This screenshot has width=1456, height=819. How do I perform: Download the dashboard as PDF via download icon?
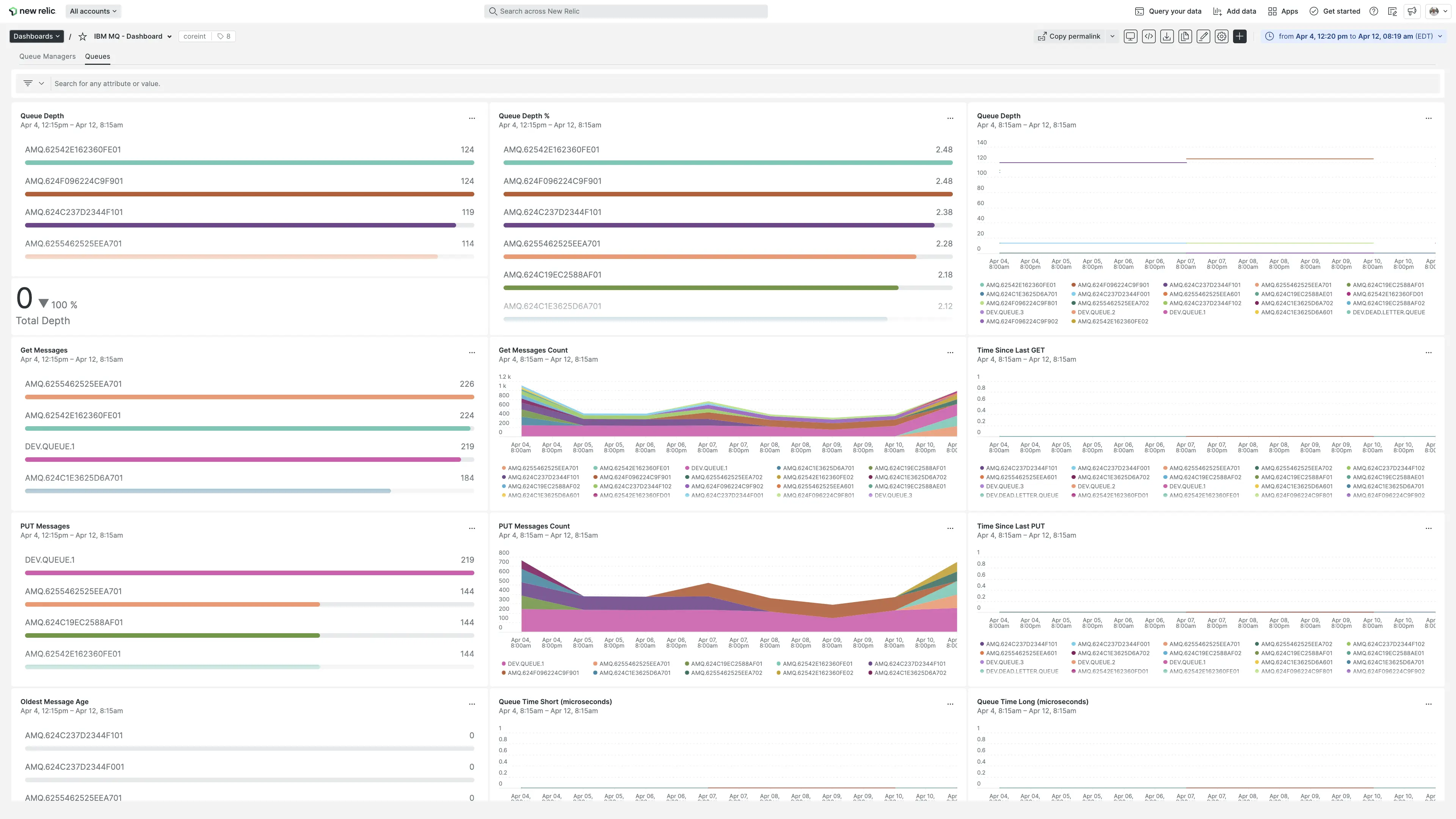pos(1167,36)
